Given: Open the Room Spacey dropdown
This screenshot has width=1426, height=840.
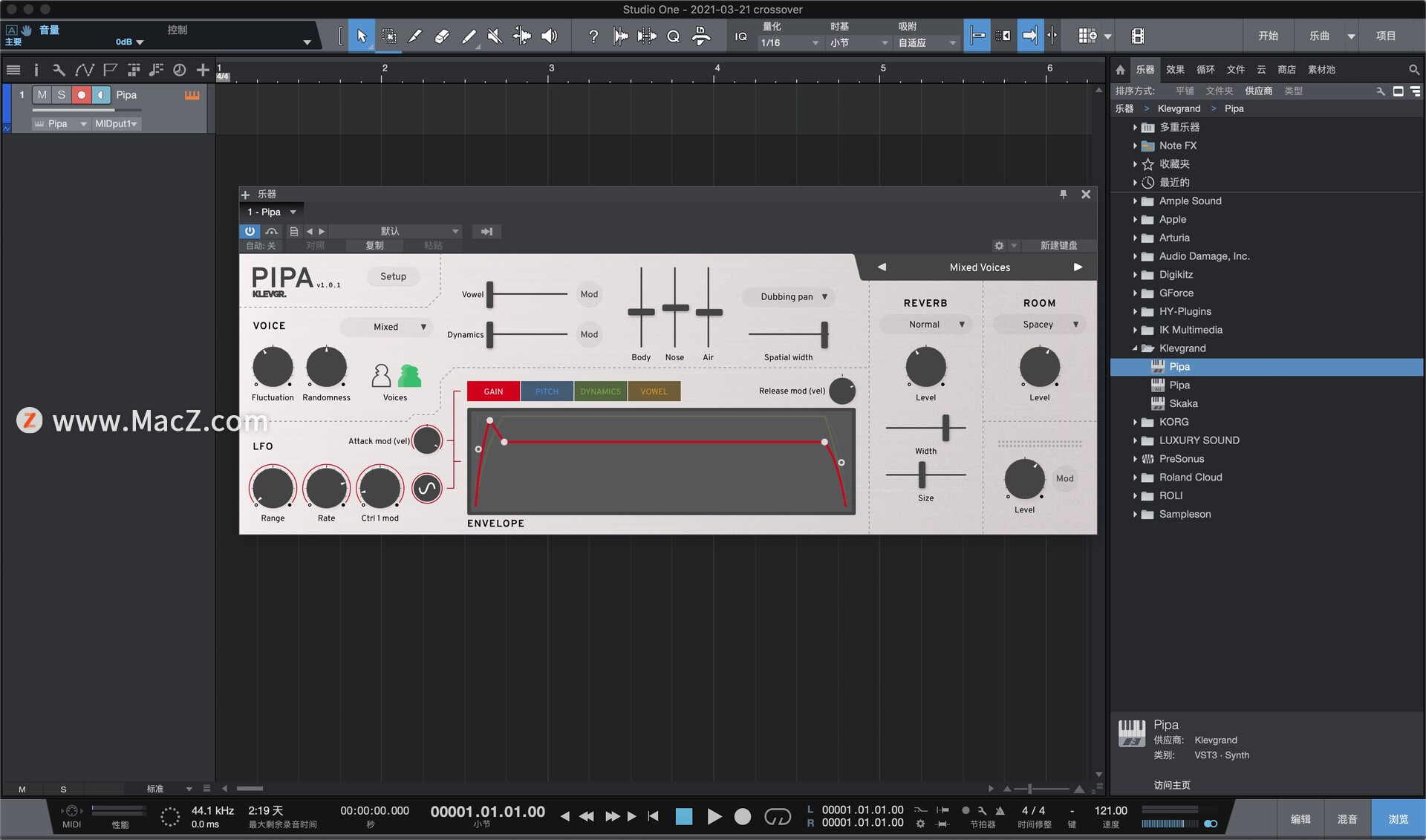Looking at the screenshot, I should [x=1039, y=325].
